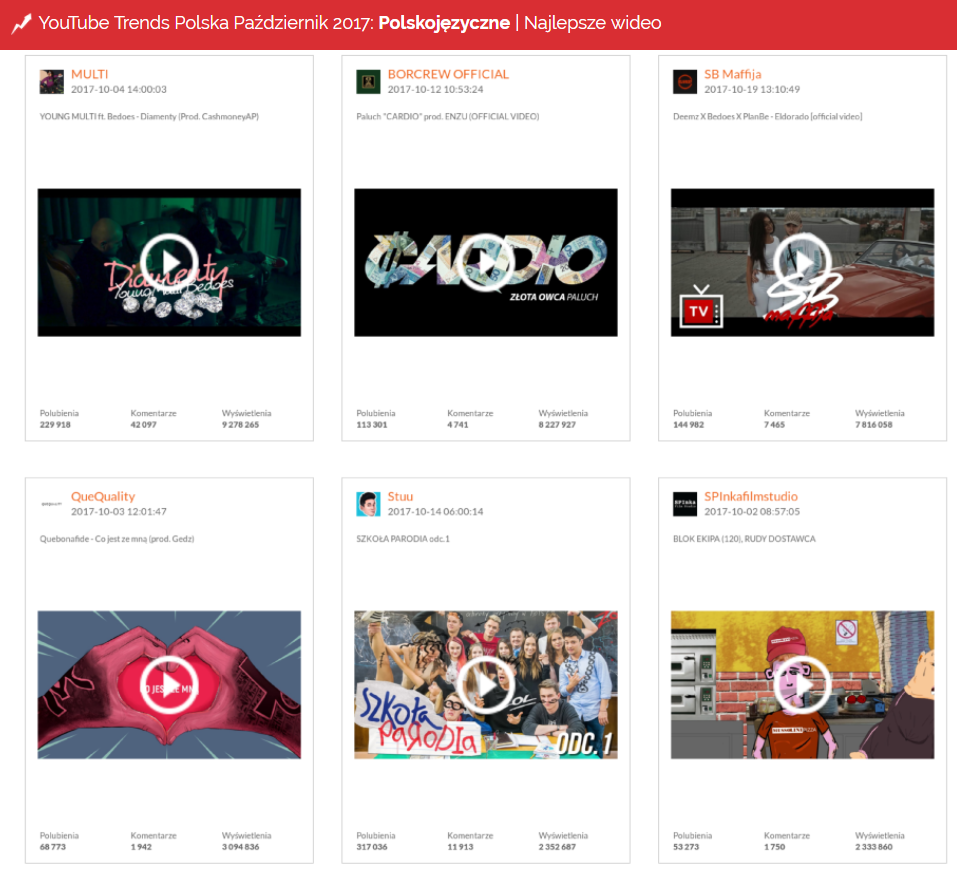The height and width of the screenshot is (883, 957).
Task: Open the QueQuality channel link
Action: pyautogui.click(x=103, y=496)
